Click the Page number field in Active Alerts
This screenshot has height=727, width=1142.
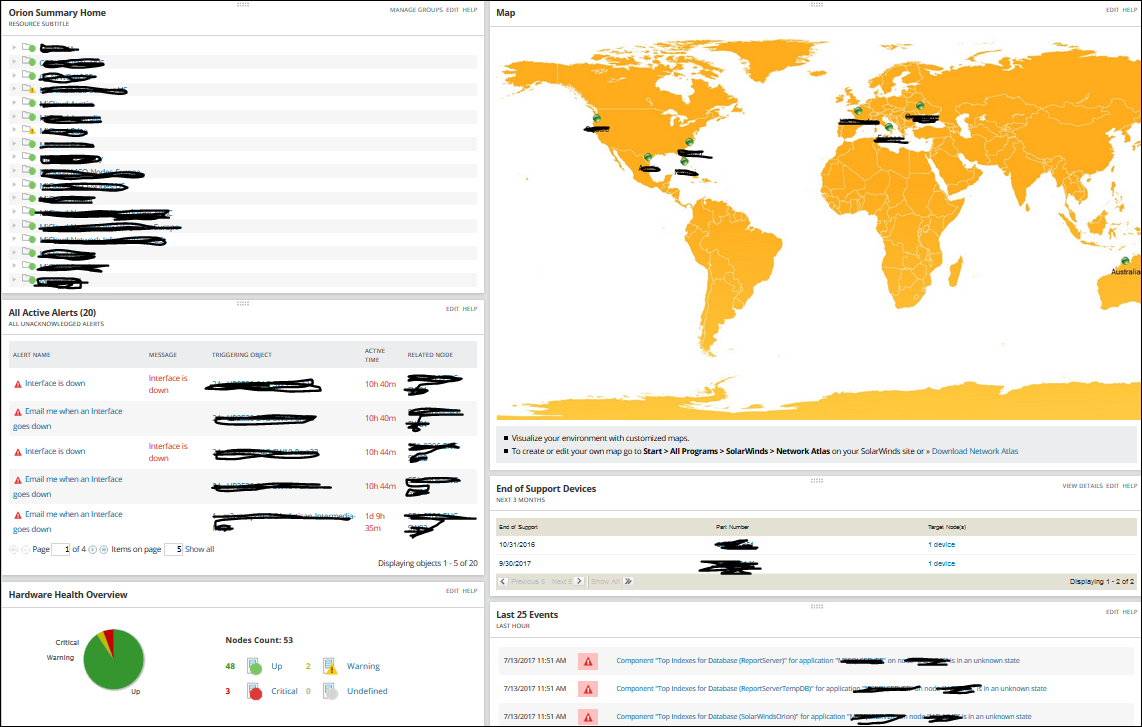(60, 549)
